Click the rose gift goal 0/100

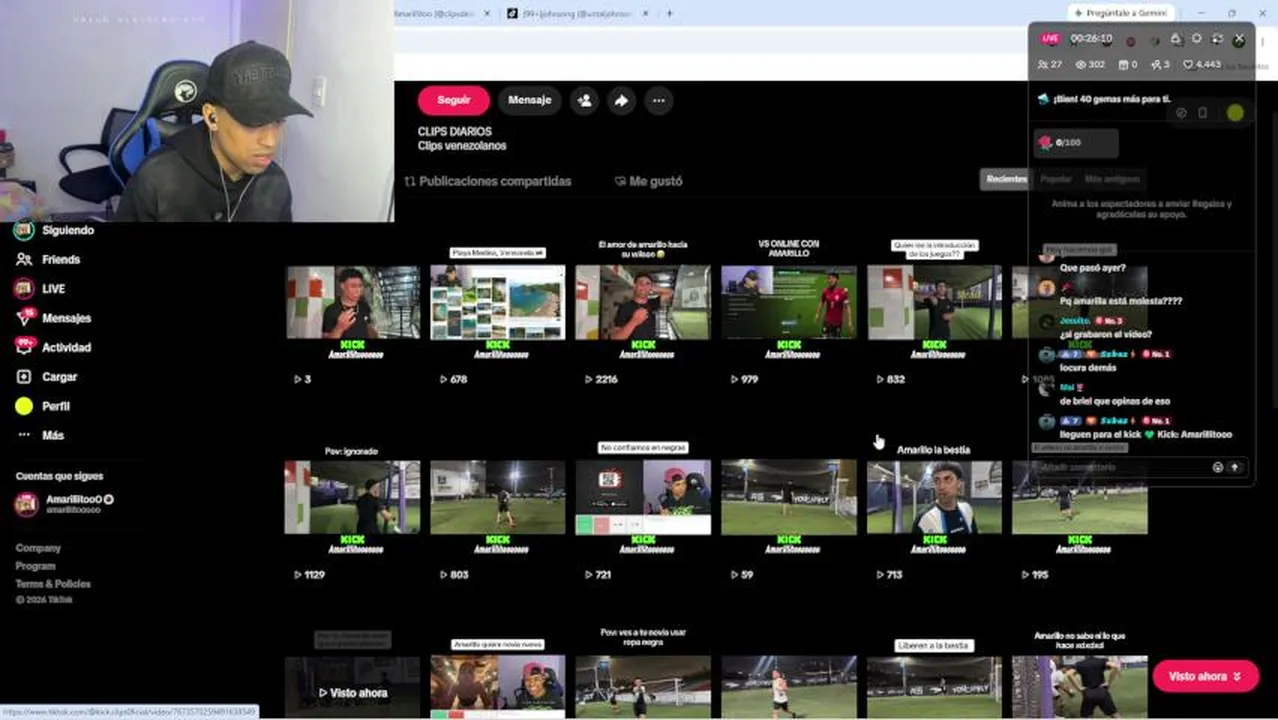[x=1076, y=143]
